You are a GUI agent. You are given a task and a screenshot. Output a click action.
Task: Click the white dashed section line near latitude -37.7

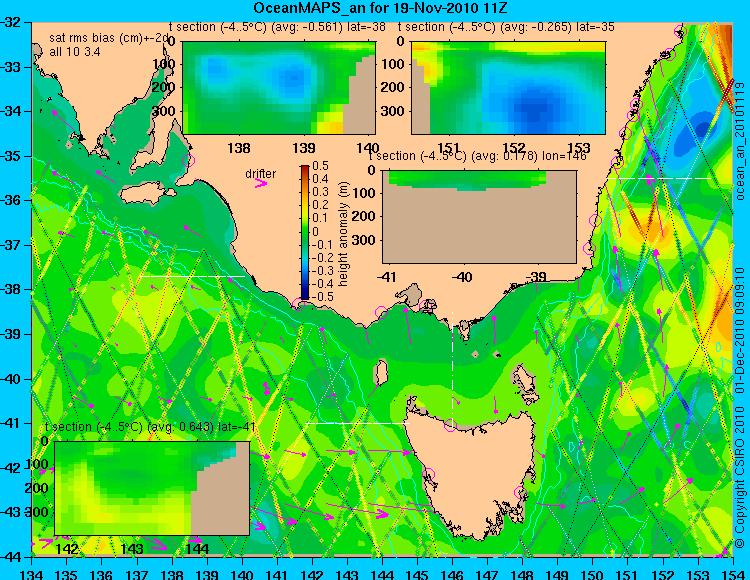click(x=192, y=276)
